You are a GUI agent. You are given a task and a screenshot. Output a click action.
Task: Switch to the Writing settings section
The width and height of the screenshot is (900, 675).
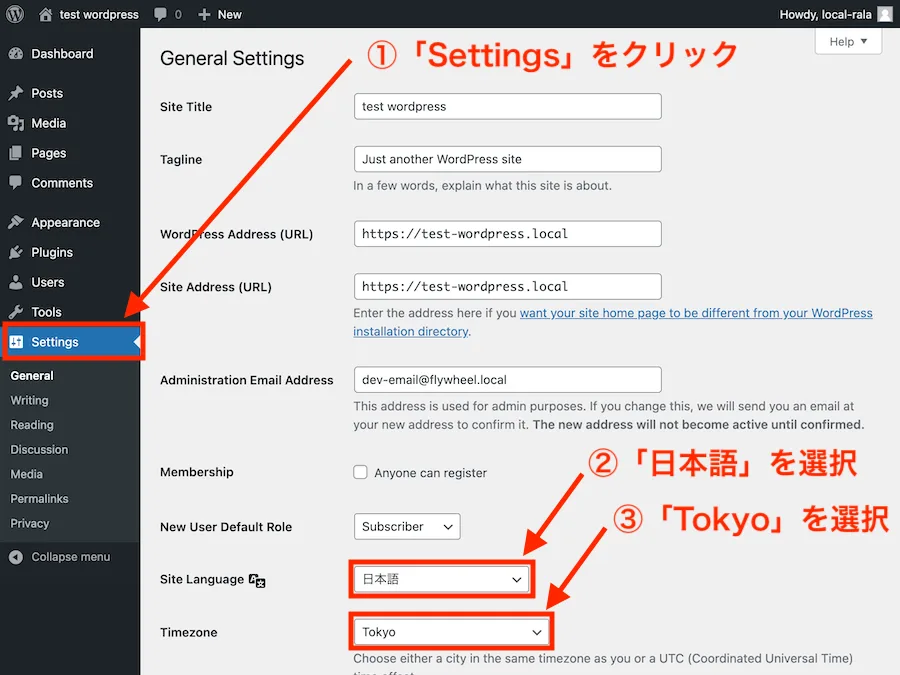(x=31, y=400)
